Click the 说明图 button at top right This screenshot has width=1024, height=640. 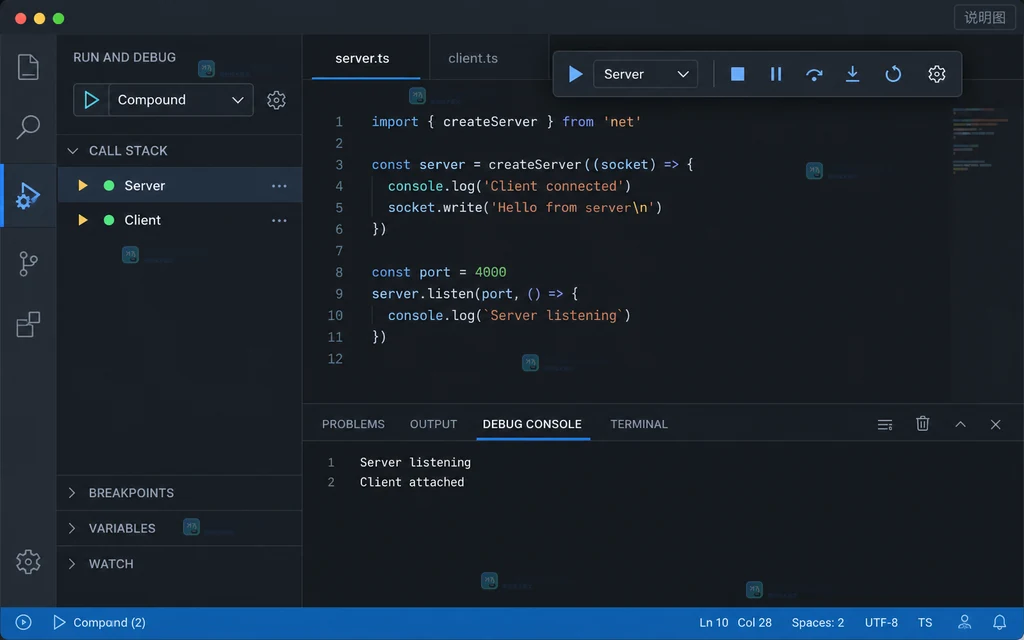point(985,18)
